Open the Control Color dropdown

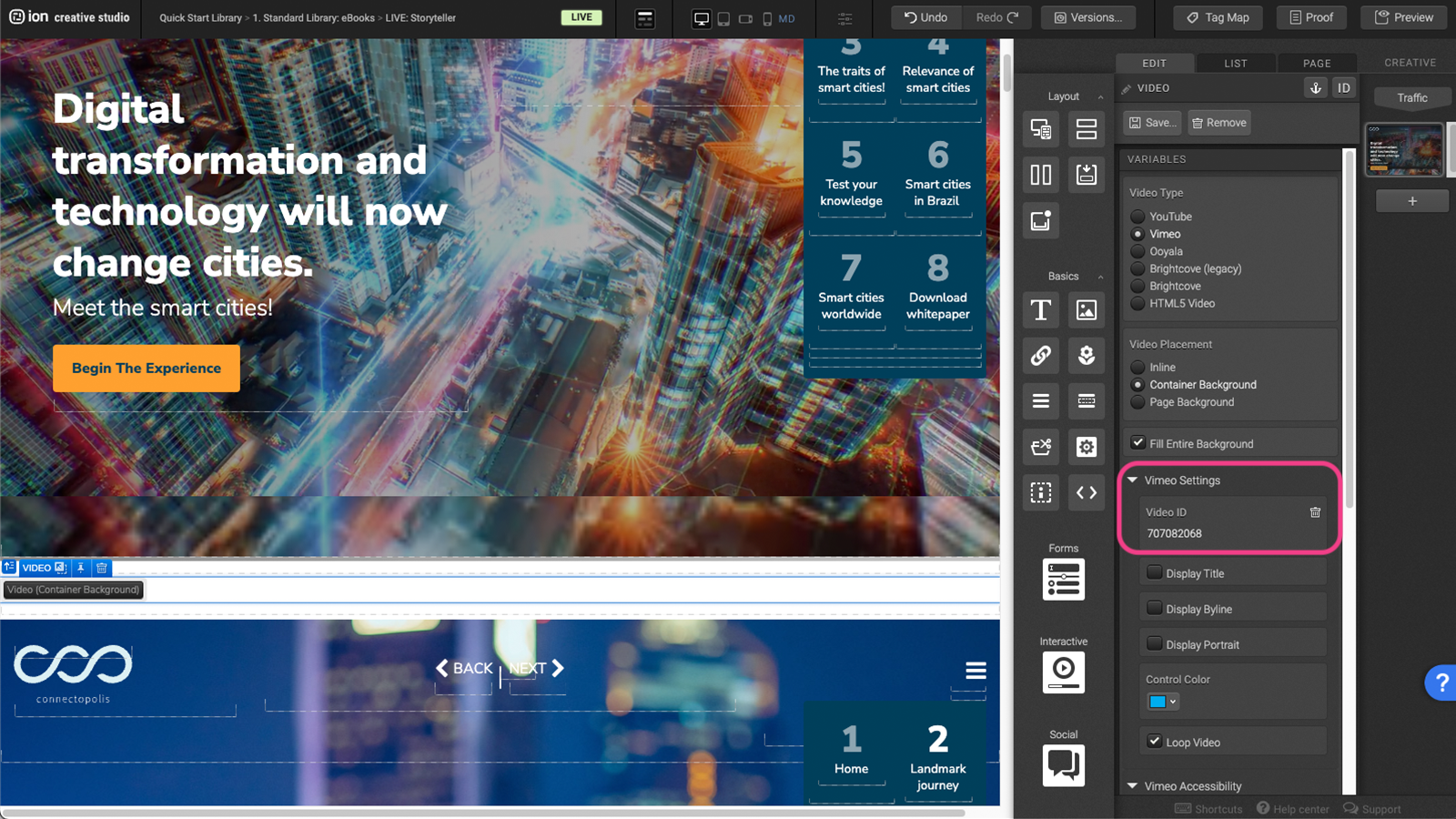[1162, 702]
